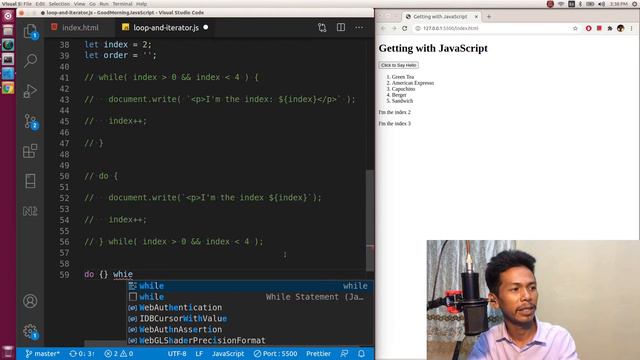Open the Source Control view
The width and height of the screenshot is (640, 360).
coord(30,121)
